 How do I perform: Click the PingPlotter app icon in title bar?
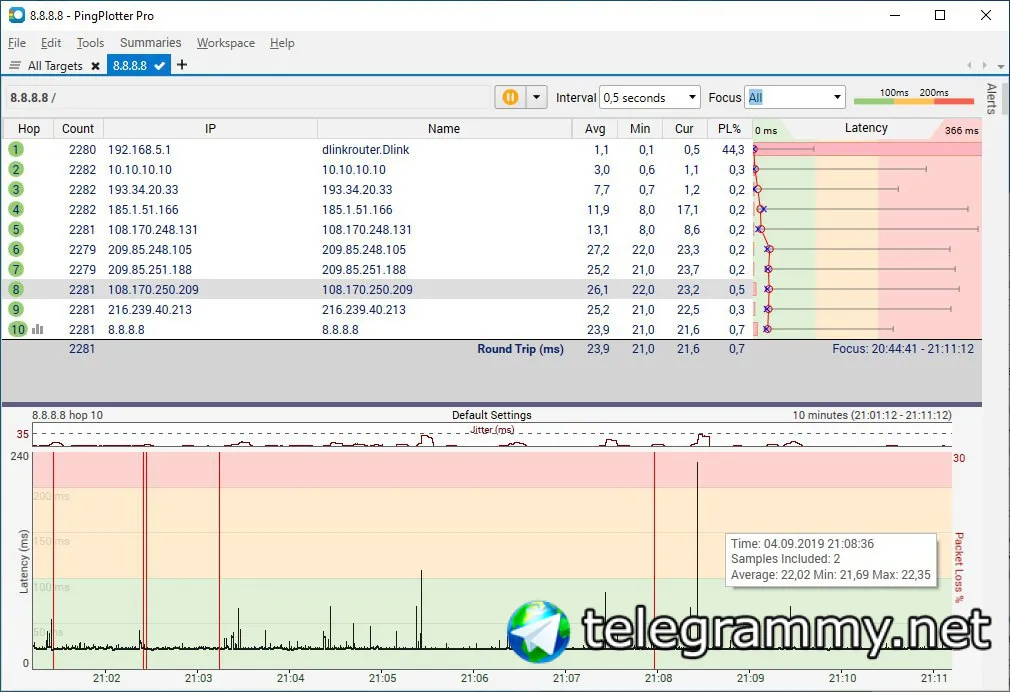[x=15, y=15]
